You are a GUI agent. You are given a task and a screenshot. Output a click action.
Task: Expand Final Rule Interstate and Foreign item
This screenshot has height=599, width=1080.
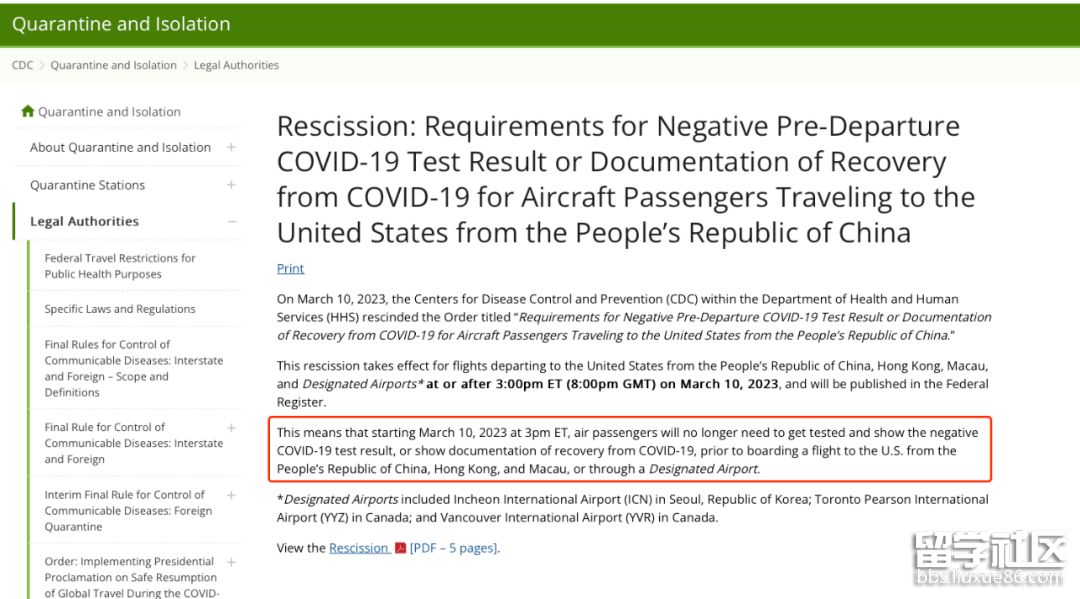pyautogui.click(x=231, y=428)
